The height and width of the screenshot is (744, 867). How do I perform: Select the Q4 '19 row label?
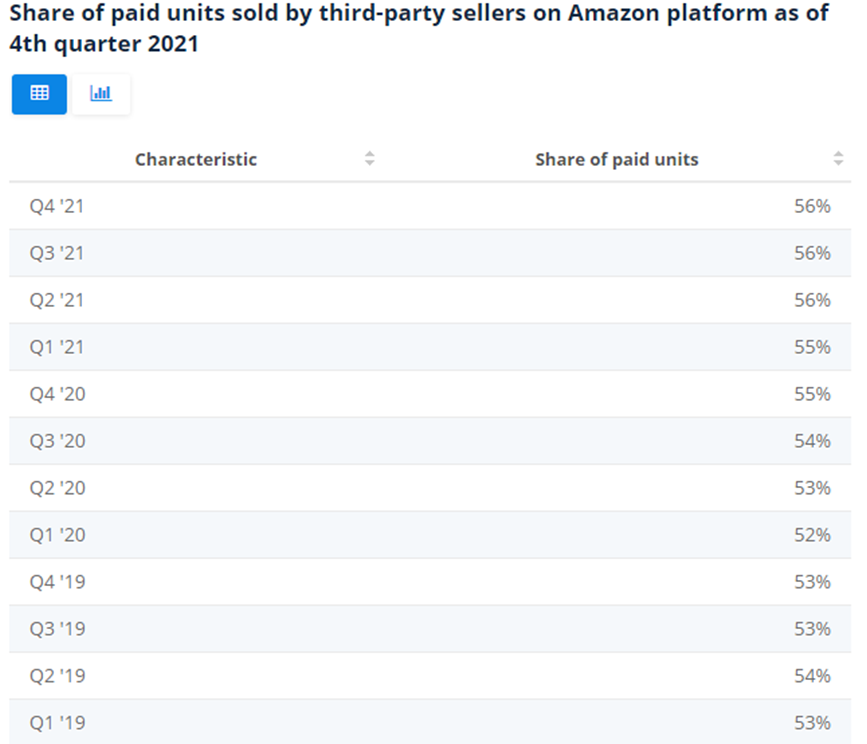tap(58, 582)
